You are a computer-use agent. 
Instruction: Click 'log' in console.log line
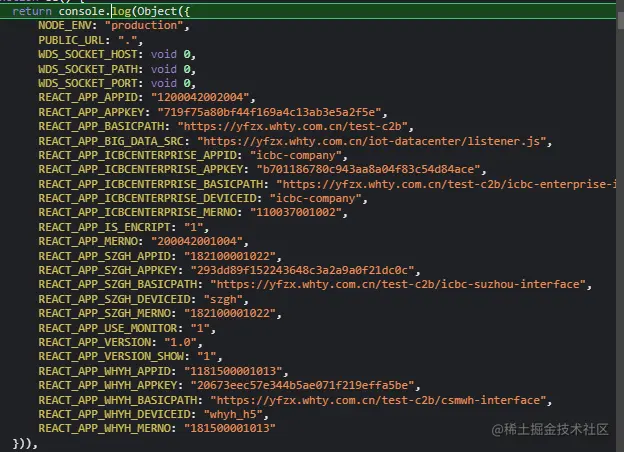coord(122,12)
